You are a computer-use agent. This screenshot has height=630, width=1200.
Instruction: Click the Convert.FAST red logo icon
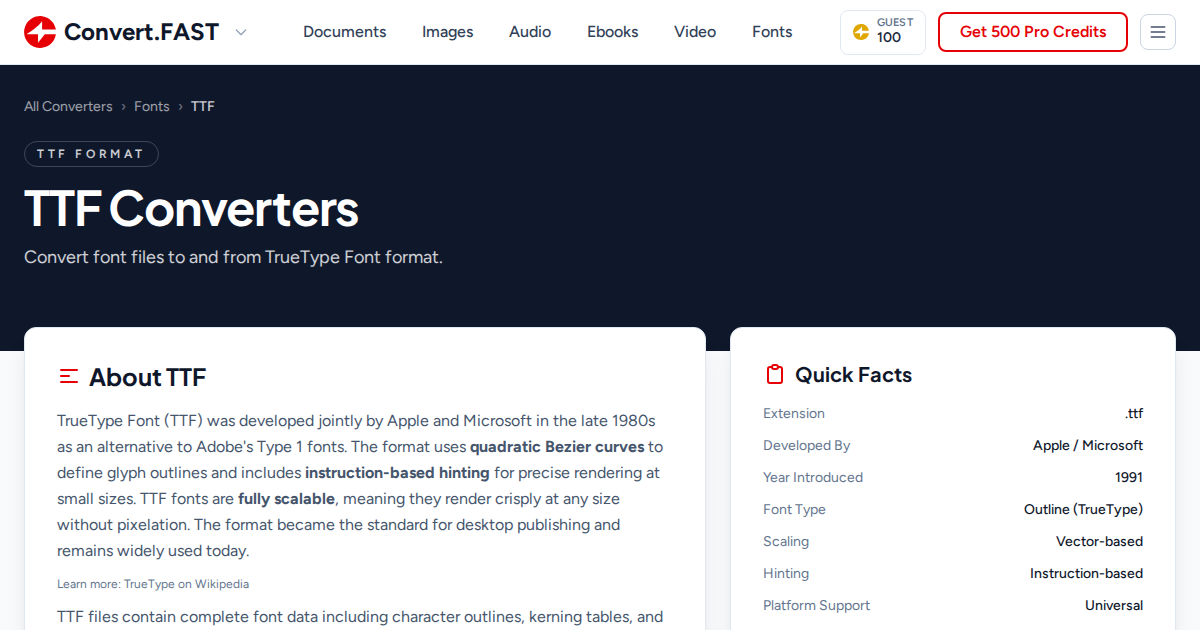click(40, 32)
